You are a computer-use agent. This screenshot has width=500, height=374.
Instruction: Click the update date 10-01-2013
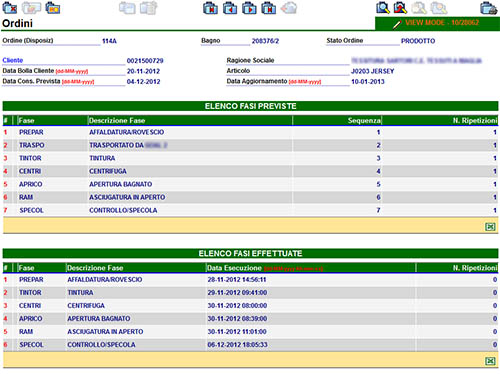coord(368,82)
